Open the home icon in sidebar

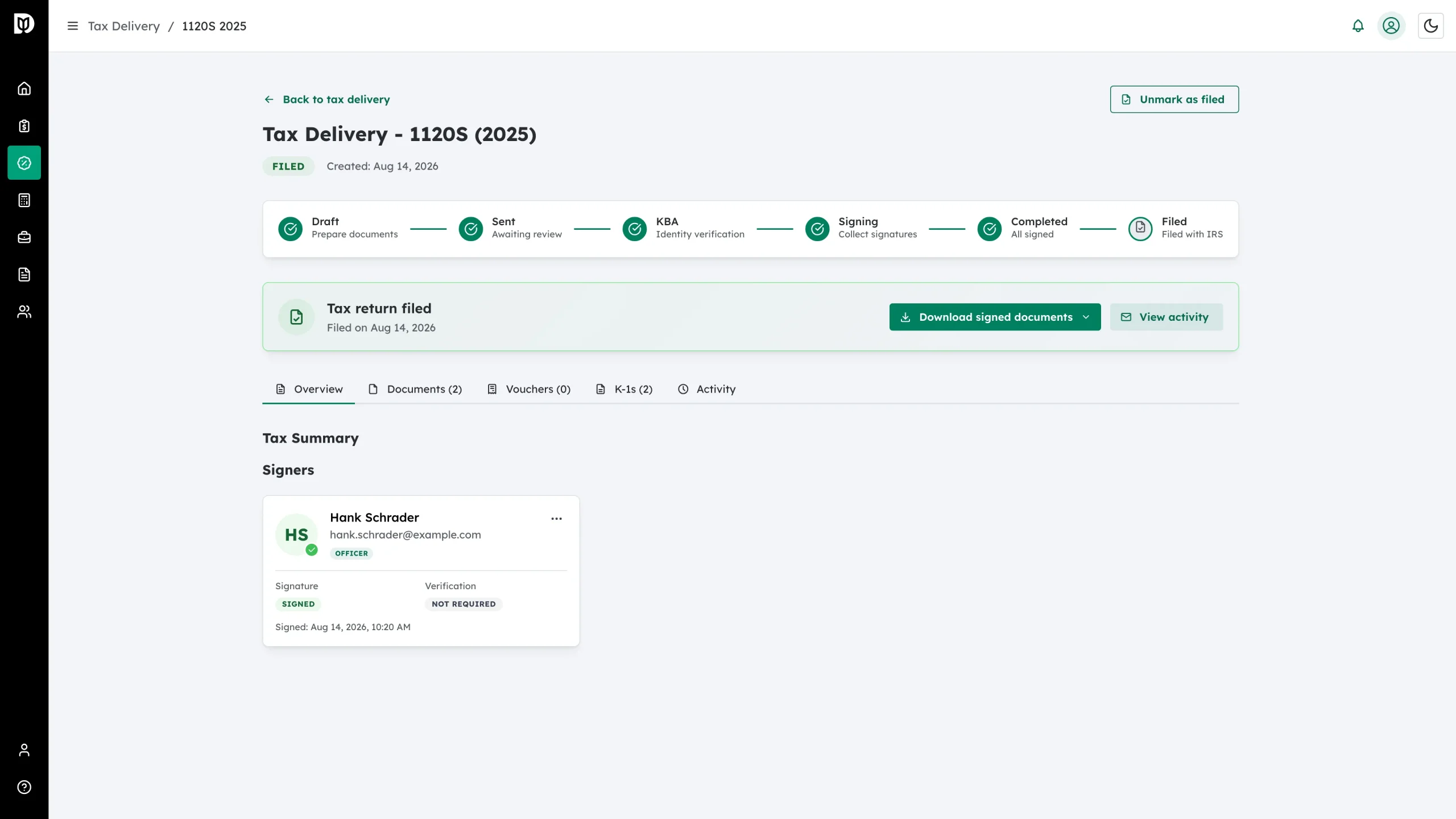pyautogui.click(x=24, y=89)
